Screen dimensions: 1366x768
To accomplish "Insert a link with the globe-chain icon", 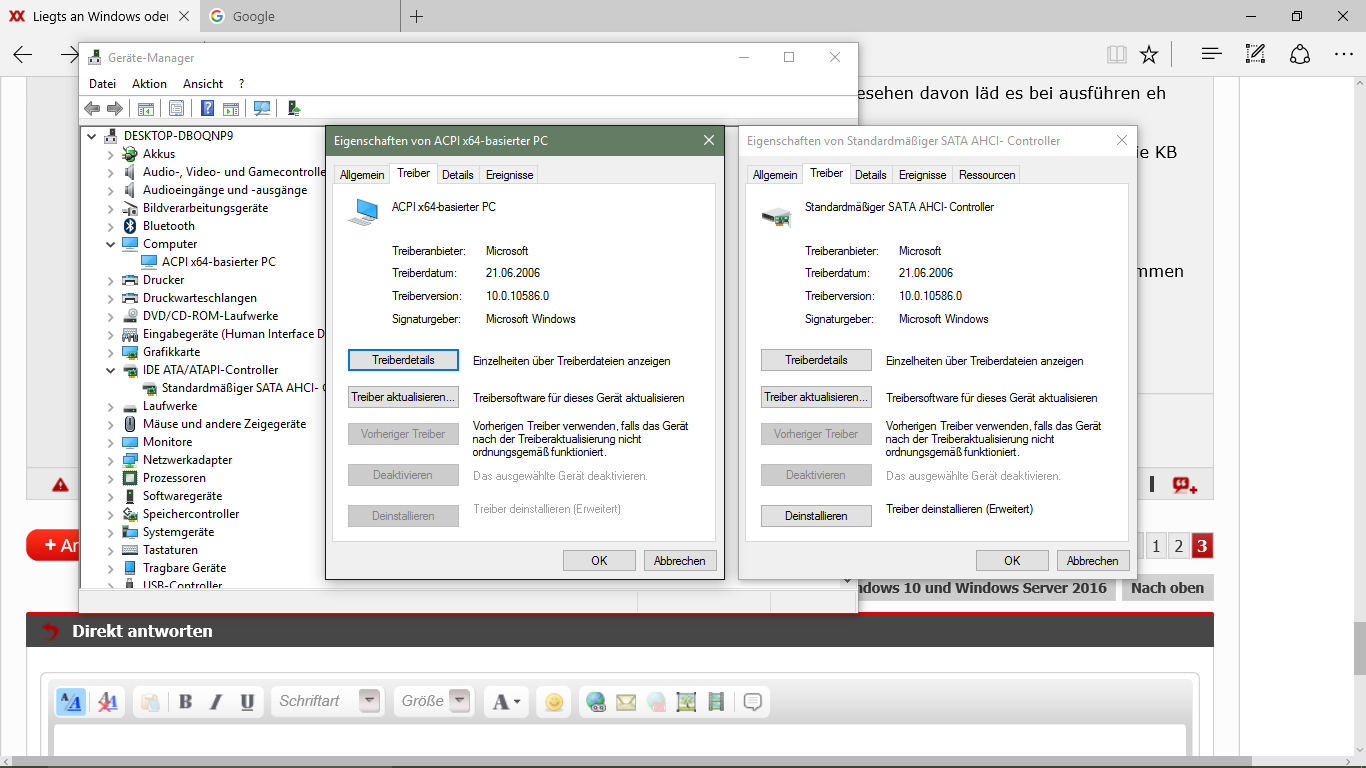I will [x=596, y=702].
